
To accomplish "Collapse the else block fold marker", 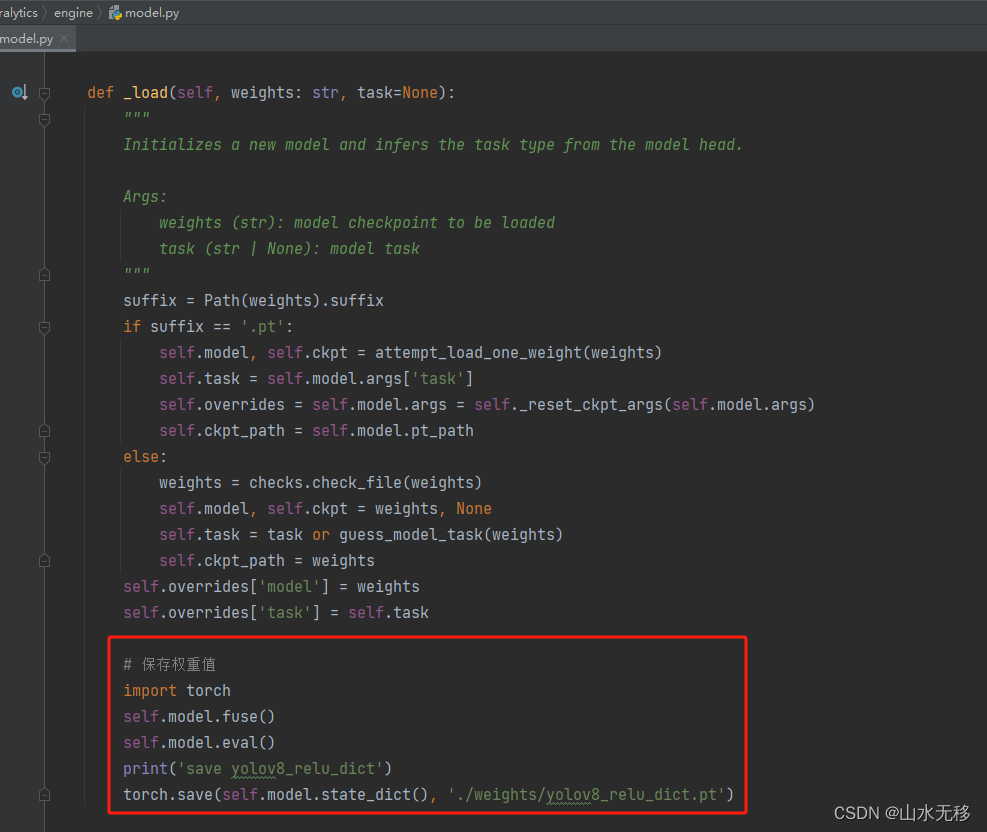I will [45, 457].
